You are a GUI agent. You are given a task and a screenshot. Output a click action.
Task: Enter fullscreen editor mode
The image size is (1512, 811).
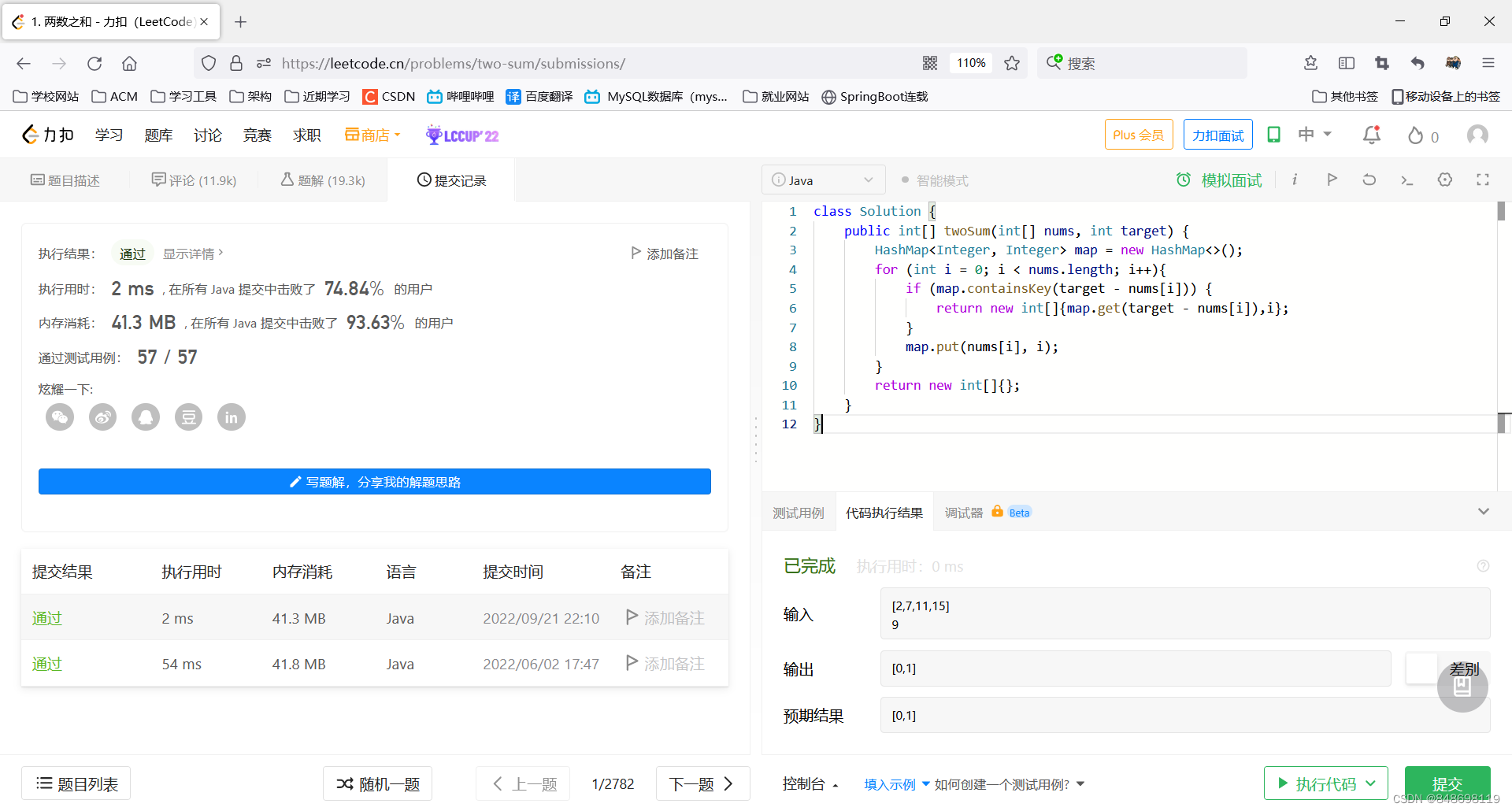click(x=1483, y=180)
